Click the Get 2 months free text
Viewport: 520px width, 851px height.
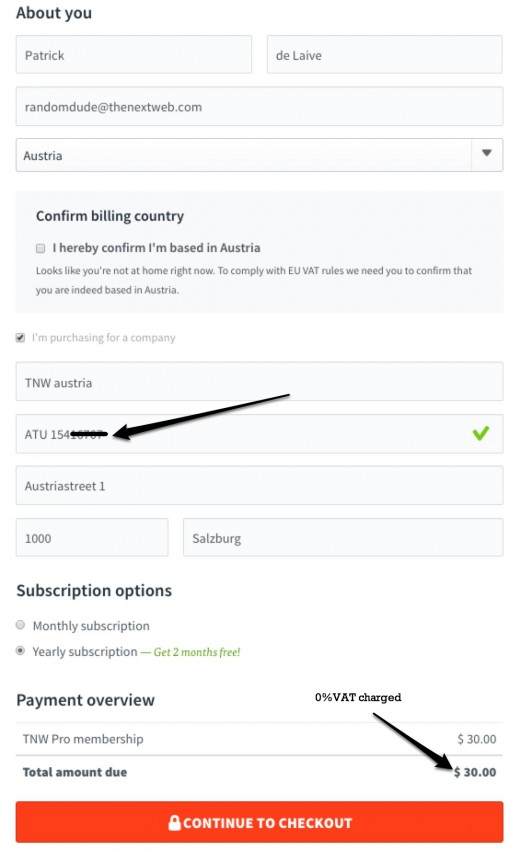[197, 652]
